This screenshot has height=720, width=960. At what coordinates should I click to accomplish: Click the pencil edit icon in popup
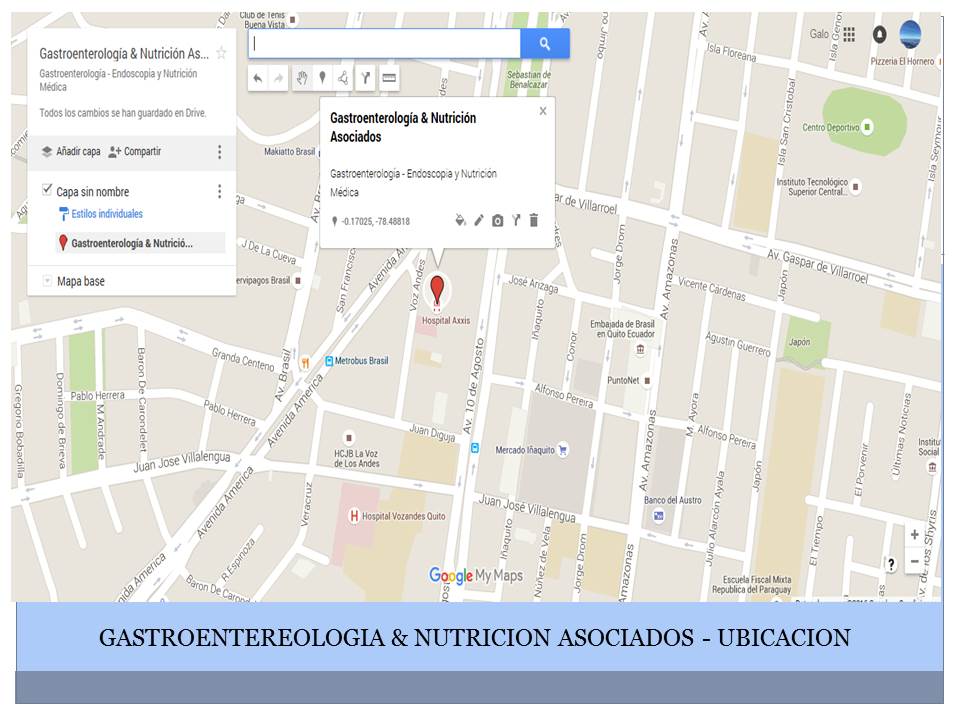479,220
